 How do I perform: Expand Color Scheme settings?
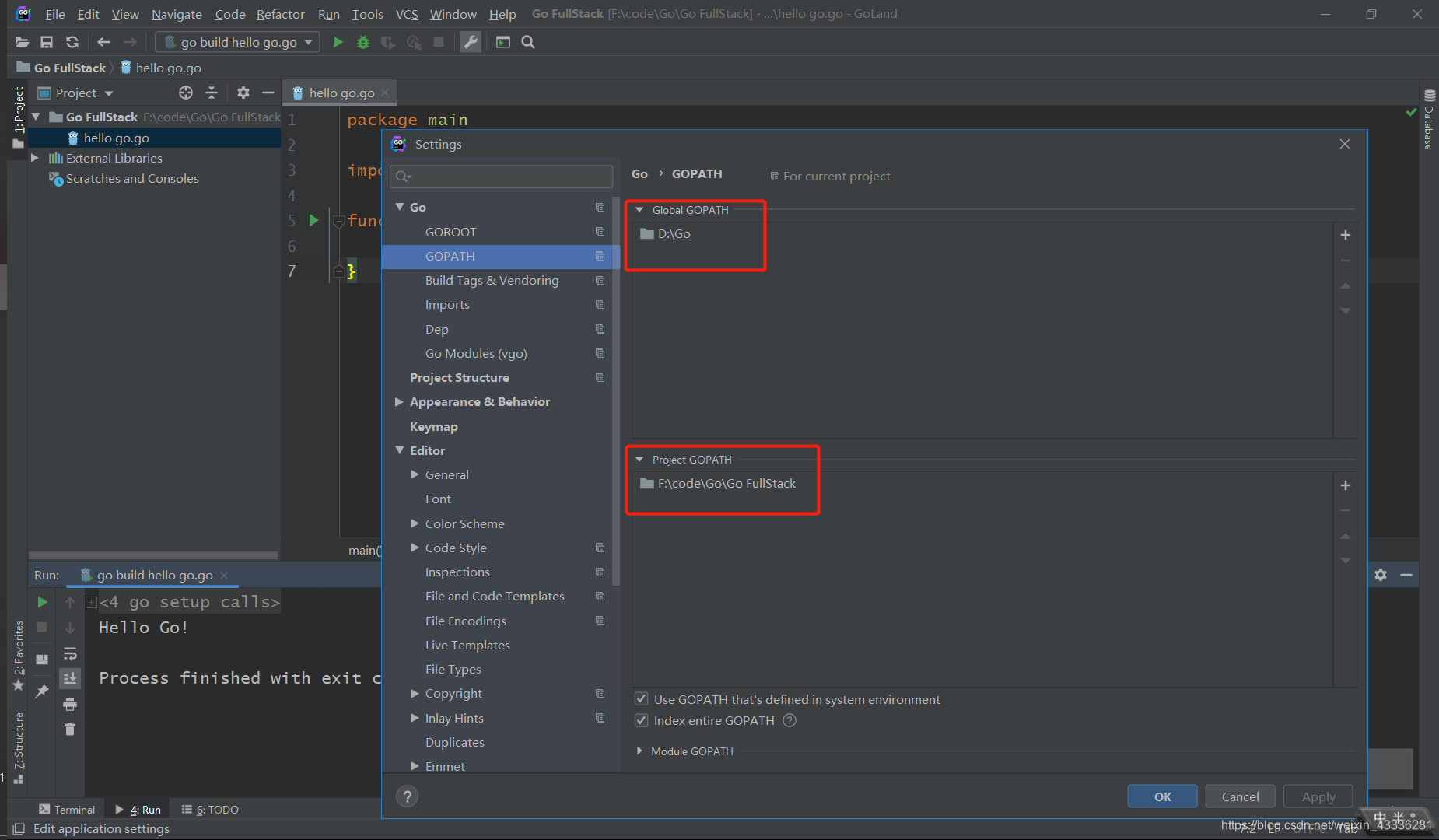click(415, 523)
